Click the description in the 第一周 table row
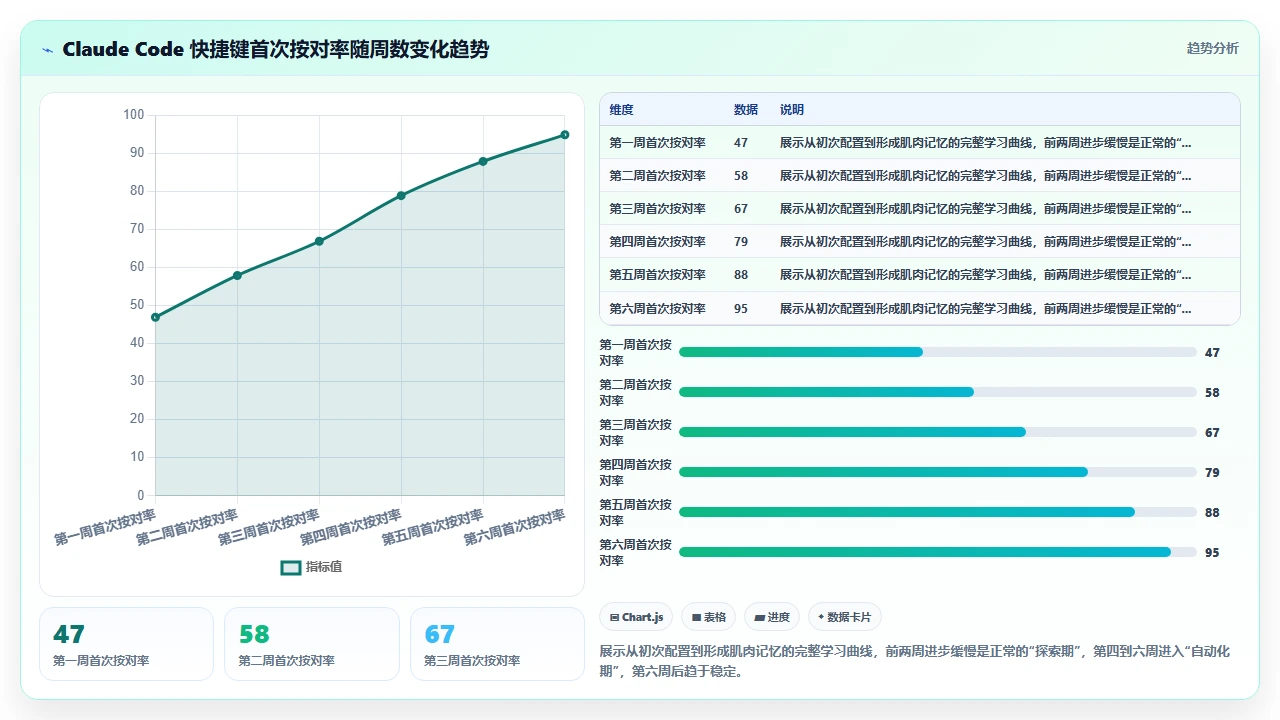This screenshot has height=720, width=1280. point(986,143)
